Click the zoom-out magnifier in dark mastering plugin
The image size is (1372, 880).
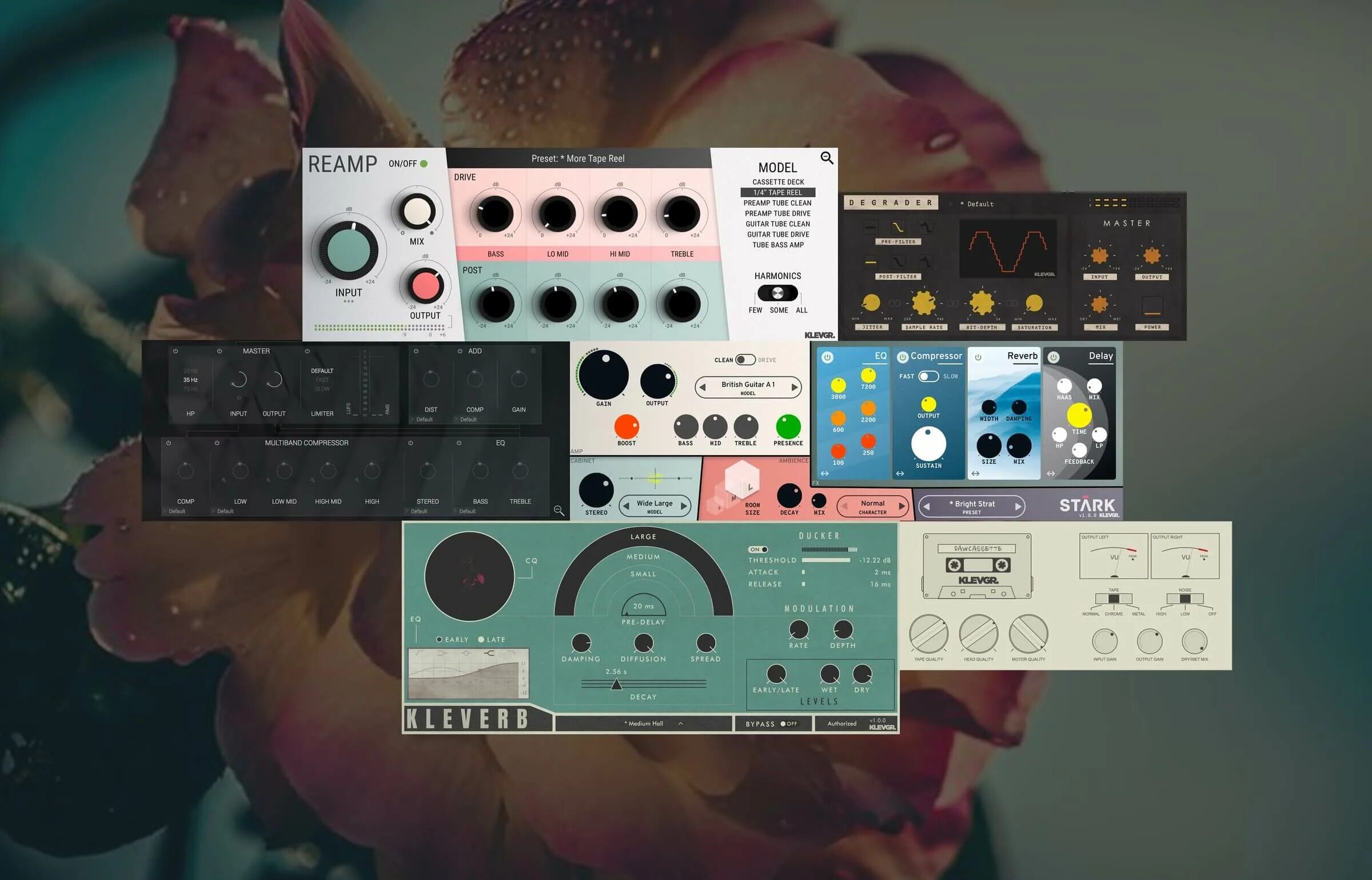pyautogui.click(x=559, y=510)
